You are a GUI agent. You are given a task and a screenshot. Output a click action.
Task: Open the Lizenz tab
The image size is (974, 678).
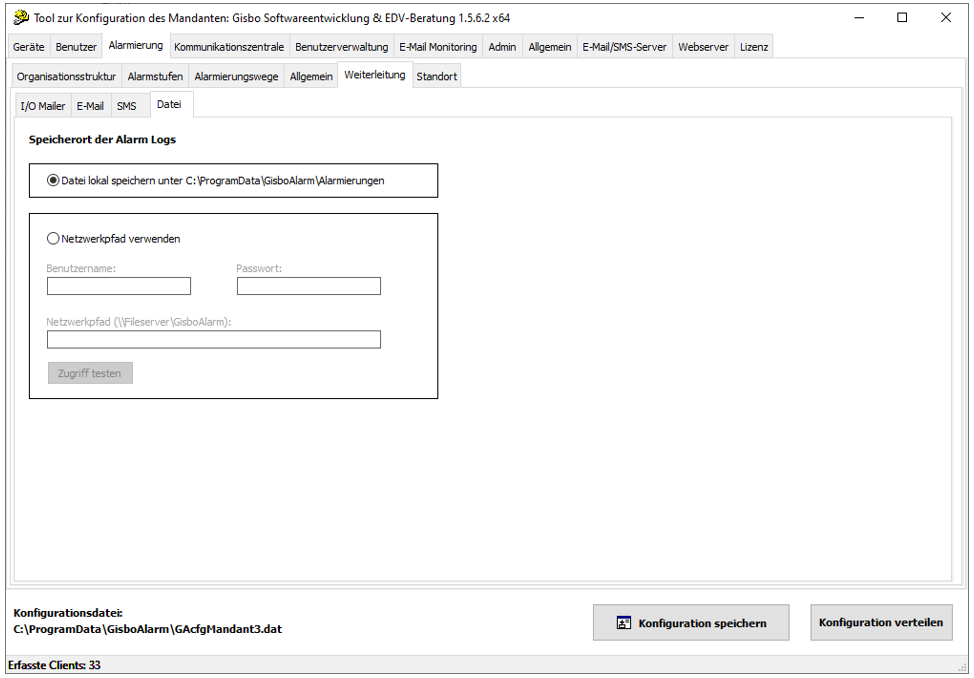point(753,47)
